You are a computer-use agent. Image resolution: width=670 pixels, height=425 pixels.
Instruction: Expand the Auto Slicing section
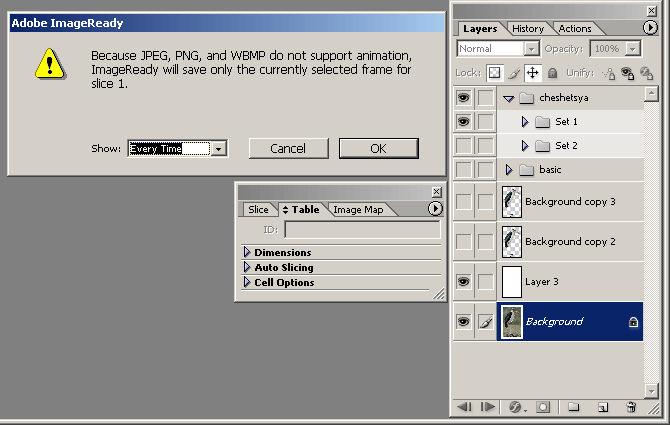(247, 267)
